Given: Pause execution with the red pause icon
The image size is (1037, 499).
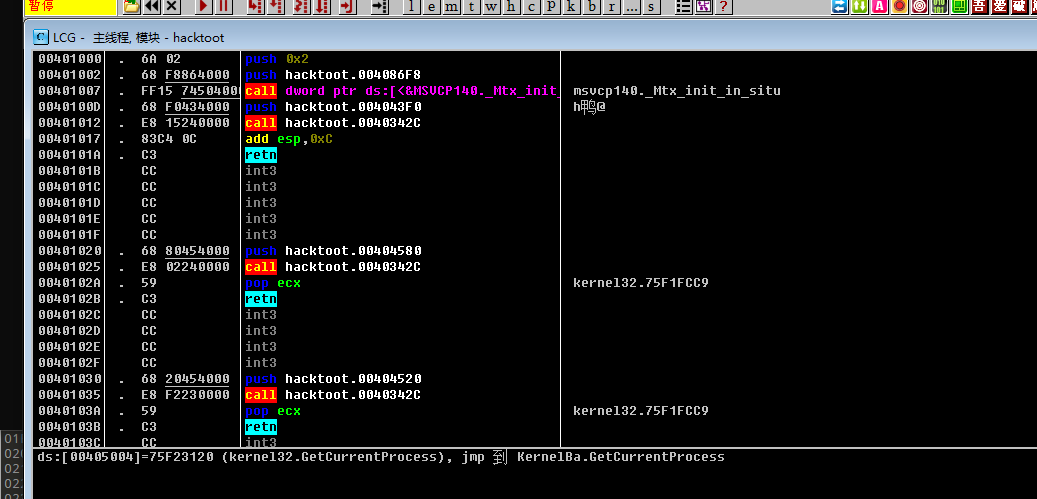Looking at the screenshot, I should click(x=224, y=7).
